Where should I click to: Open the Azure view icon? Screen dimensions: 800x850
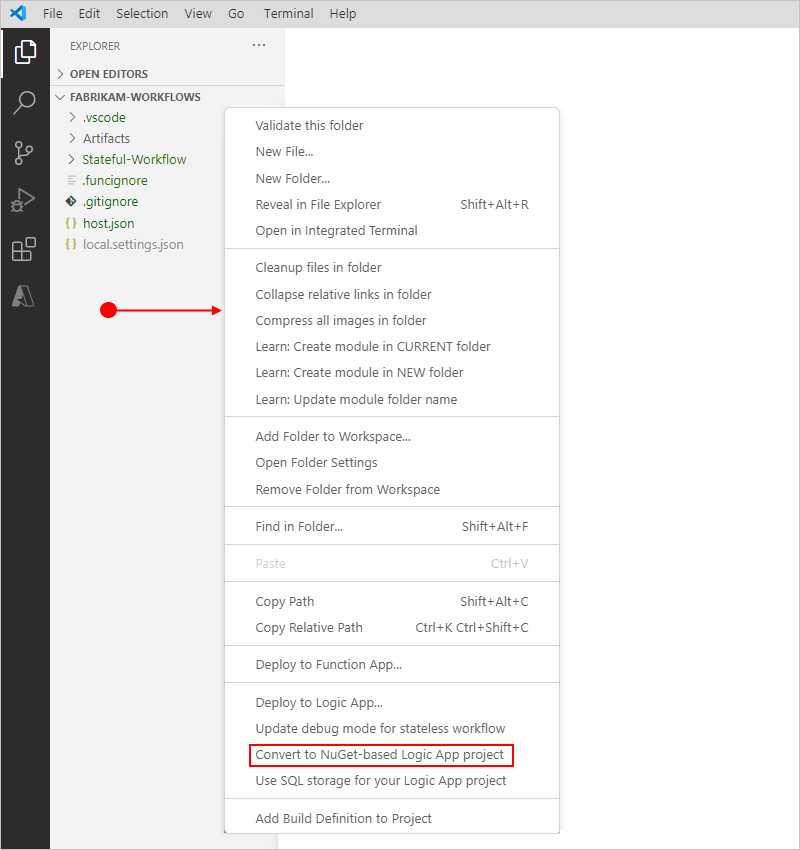pos(23,296)
